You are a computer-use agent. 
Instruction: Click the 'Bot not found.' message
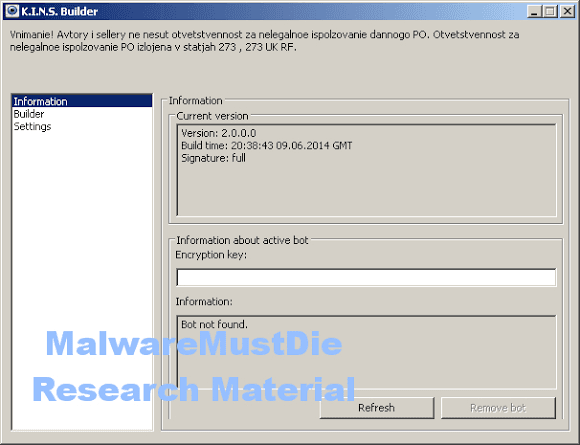click(215, 324)
